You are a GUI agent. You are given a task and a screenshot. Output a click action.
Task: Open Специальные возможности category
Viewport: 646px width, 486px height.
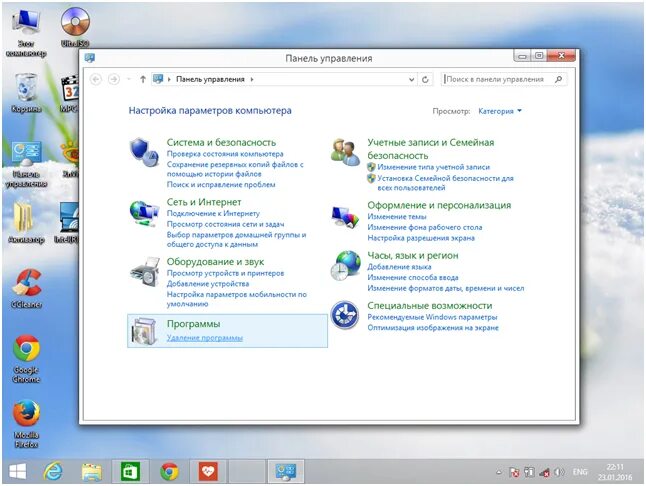(430, 306)
